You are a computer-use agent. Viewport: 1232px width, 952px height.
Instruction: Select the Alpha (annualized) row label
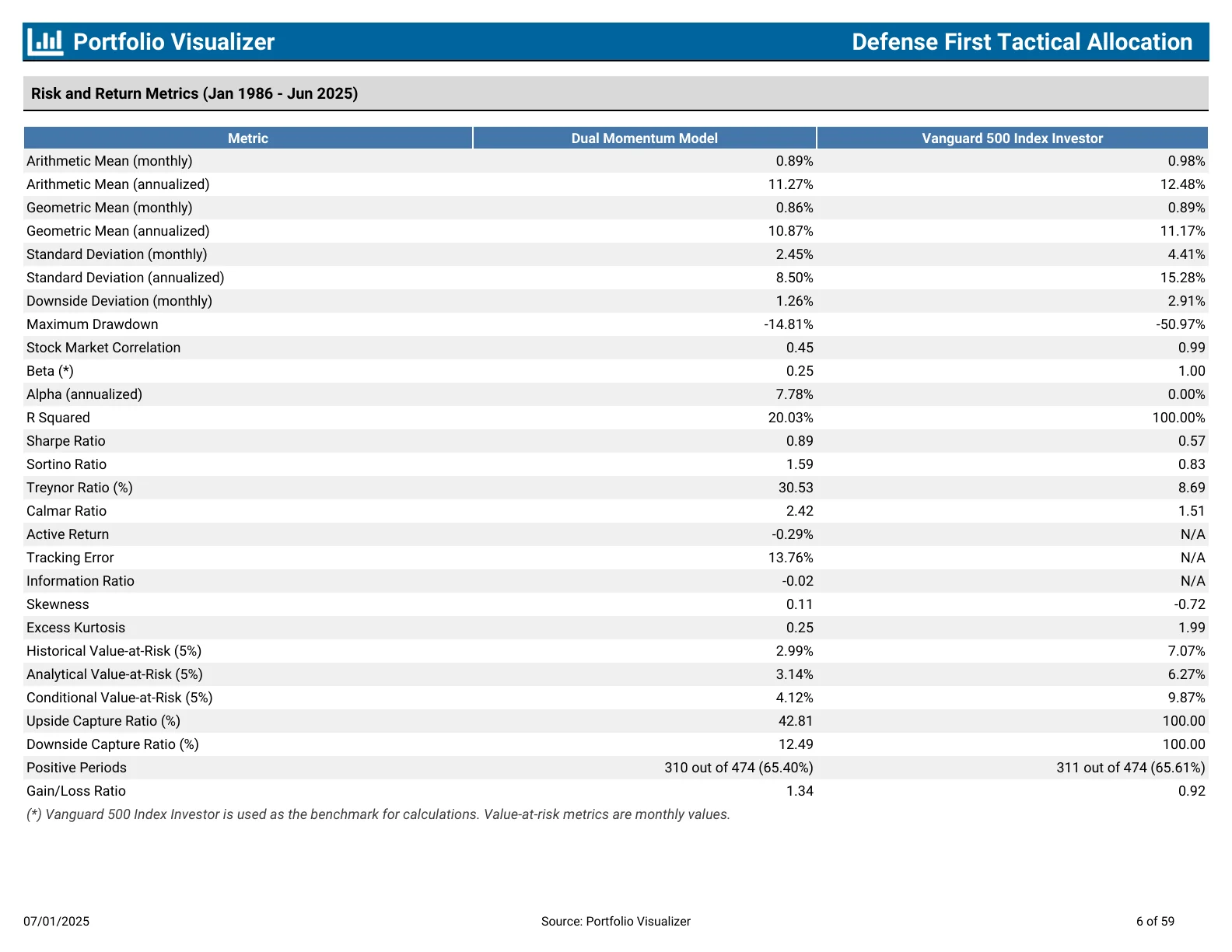(85, 394)
